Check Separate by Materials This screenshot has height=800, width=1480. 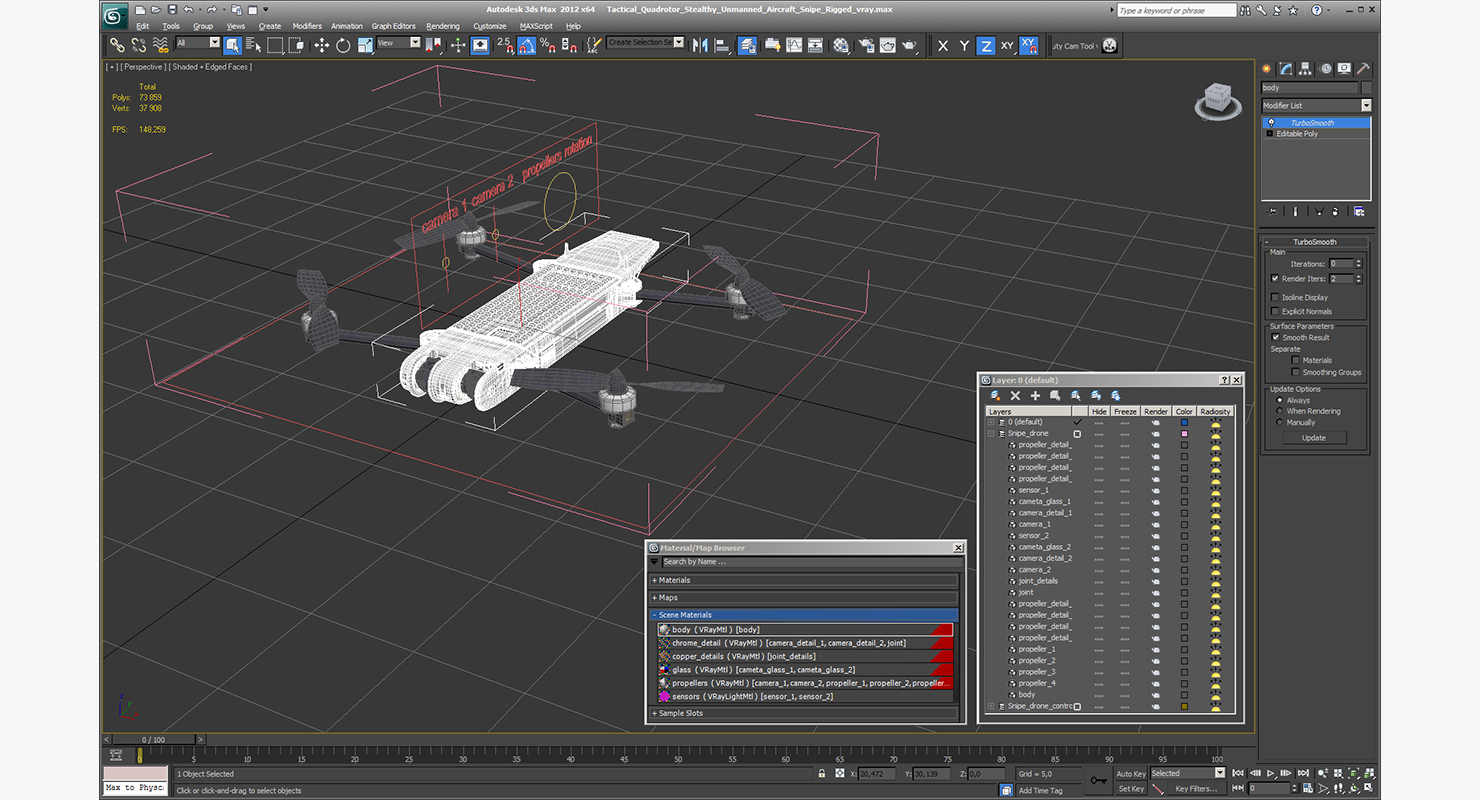(x=1296, y=360)
